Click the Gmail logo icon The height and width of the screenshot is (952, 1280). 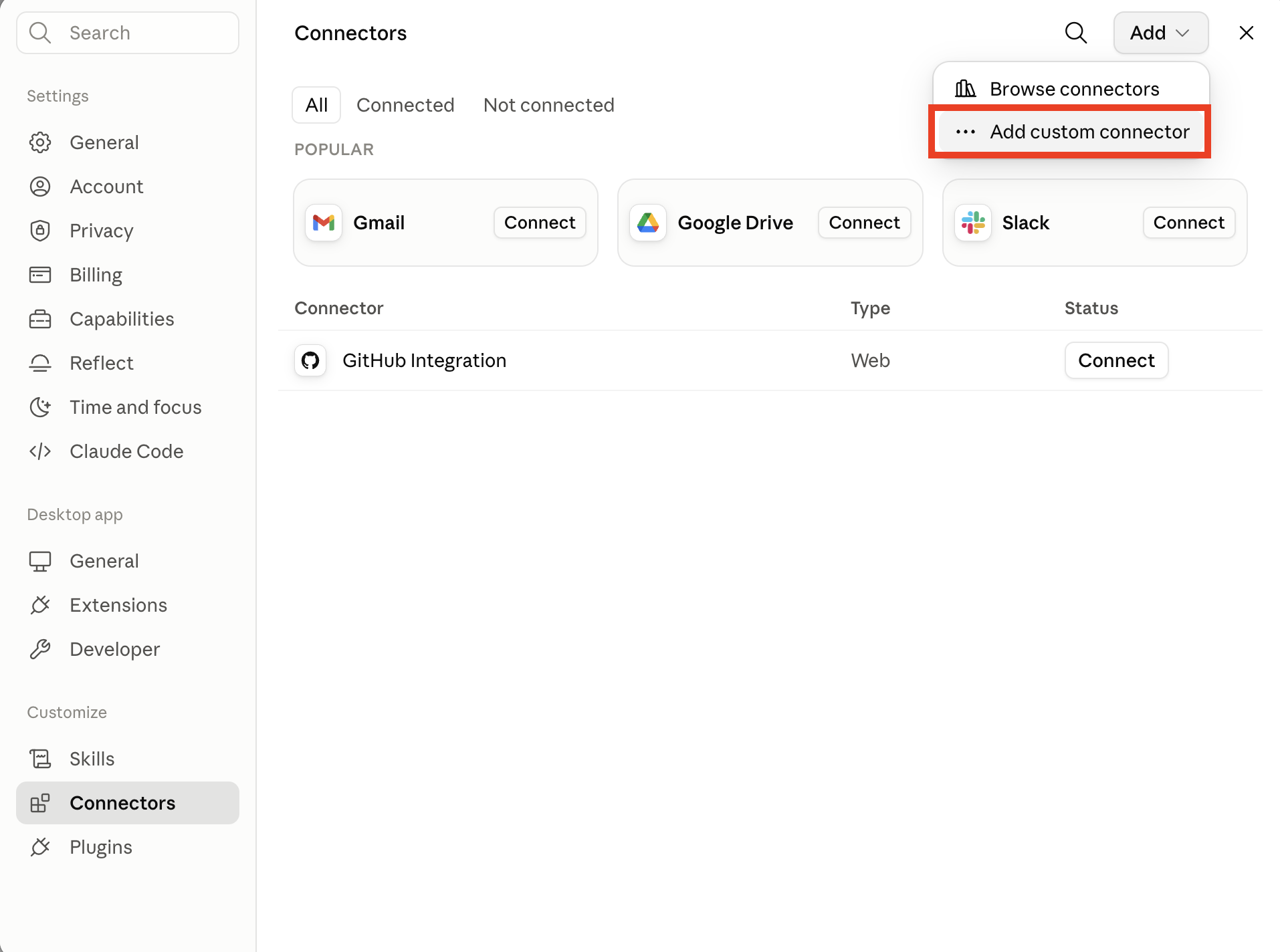(x=324, y=223)
